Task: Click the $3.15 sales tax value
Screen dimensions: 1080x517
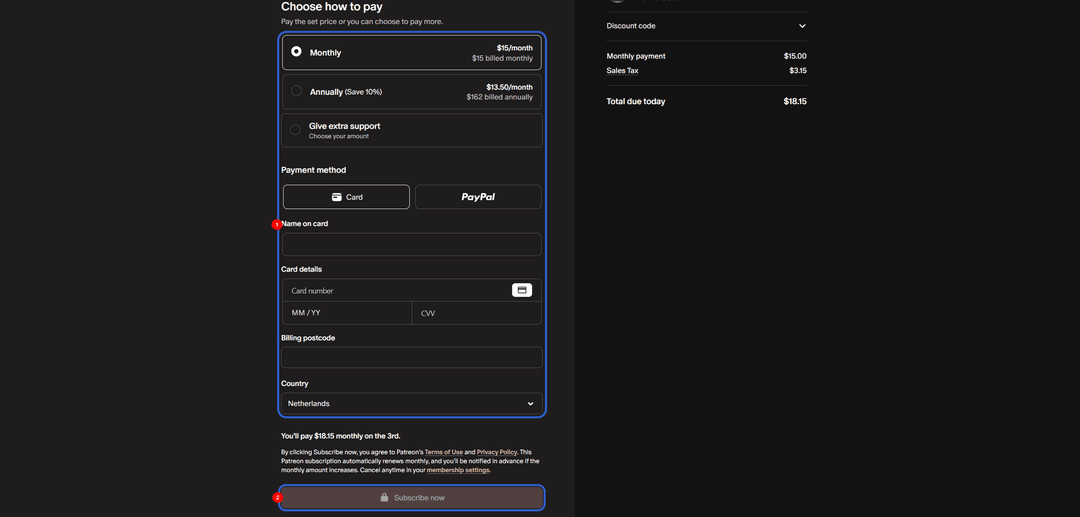Action: click(x=798, y=71)
